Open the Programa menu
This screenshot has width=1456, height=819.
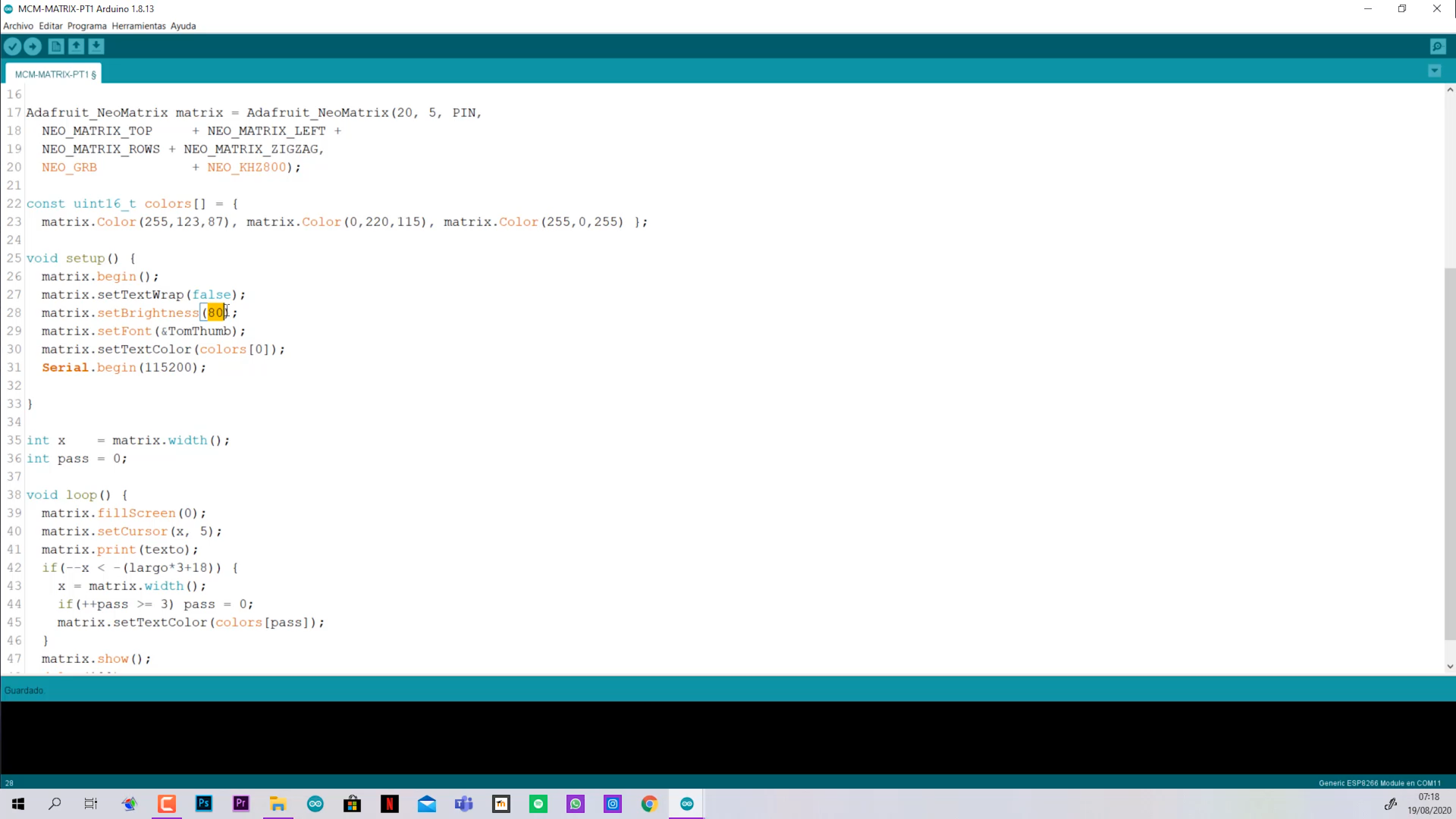tap(87, 26)
